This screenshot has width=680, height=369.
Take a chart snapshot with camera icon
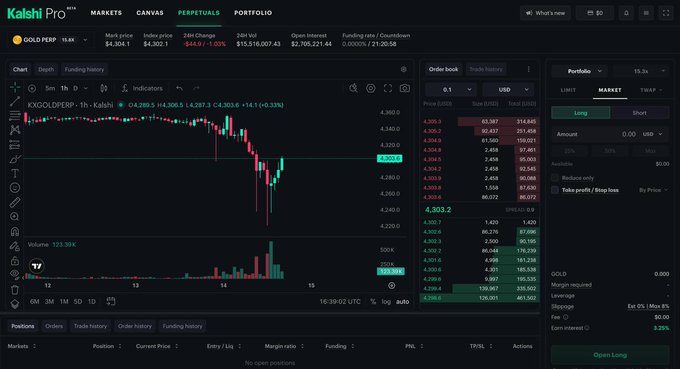click(x=405, y=88)
